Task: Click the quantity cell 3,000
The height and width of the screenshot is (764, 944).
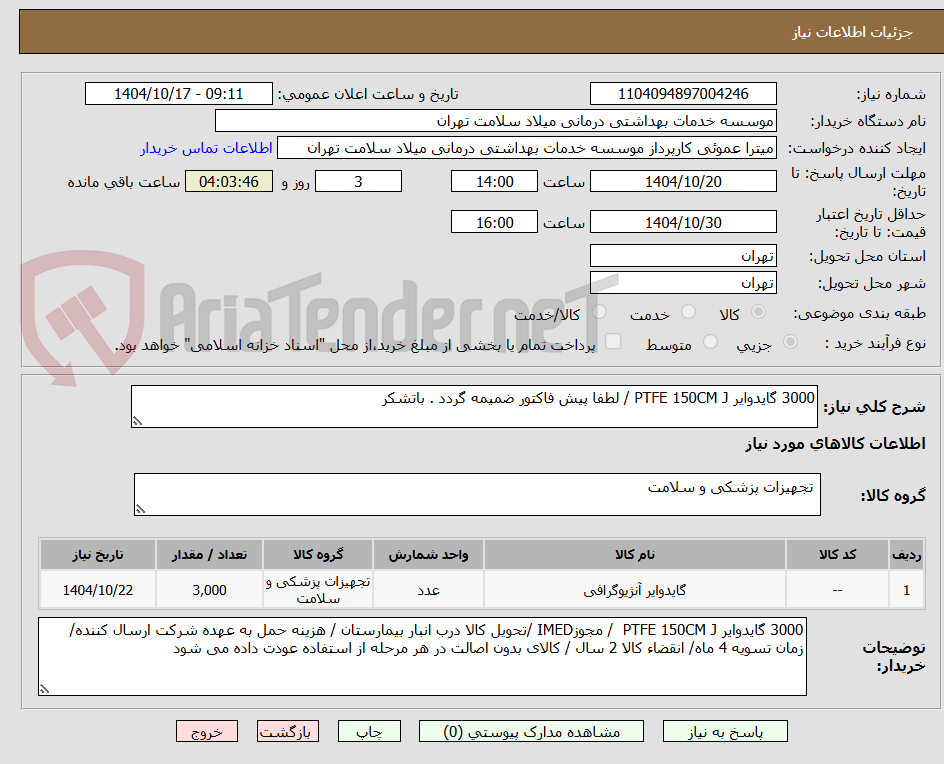Action: (210, 590)
